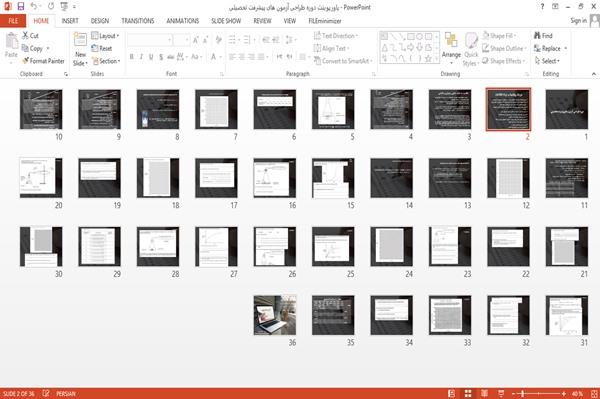The height and width of the screenshot is (399, 600).
Task: Switch to Slide Sorter view in status bar
Action: pos(468,393)
